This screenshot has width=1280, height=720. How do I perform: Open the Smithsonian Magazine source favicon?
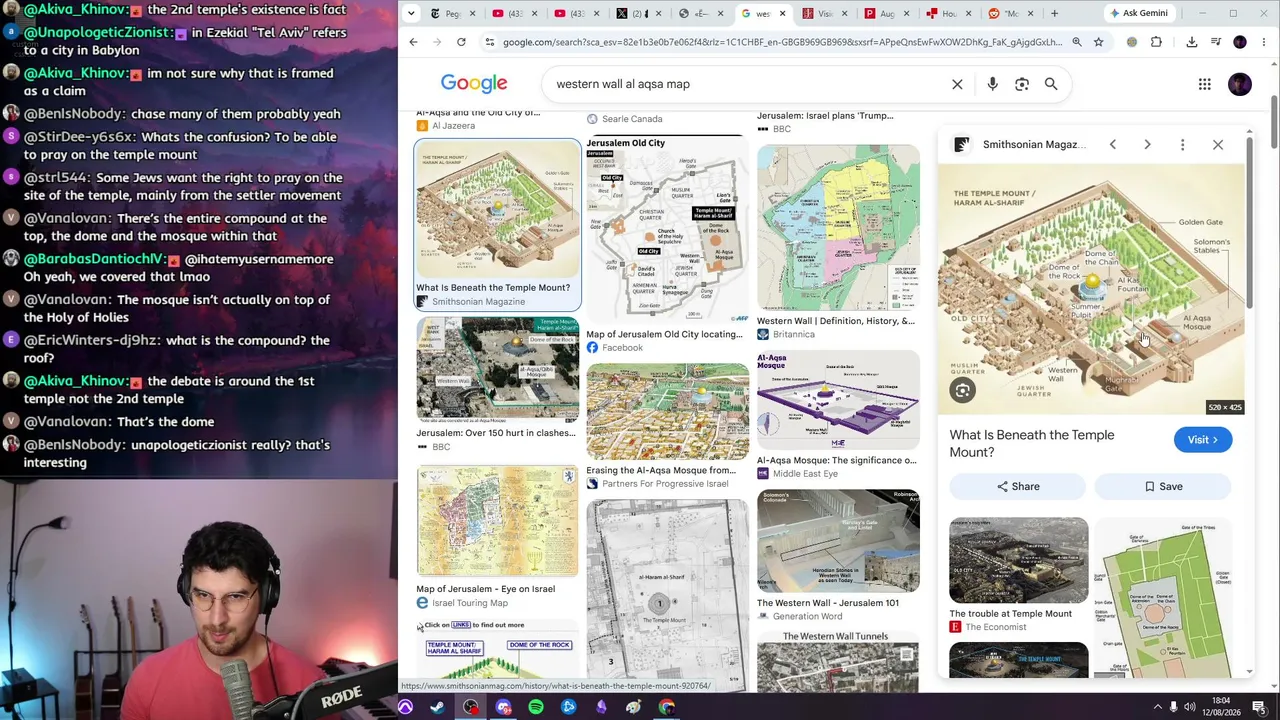pyautogui.click(x=962, y=145)
